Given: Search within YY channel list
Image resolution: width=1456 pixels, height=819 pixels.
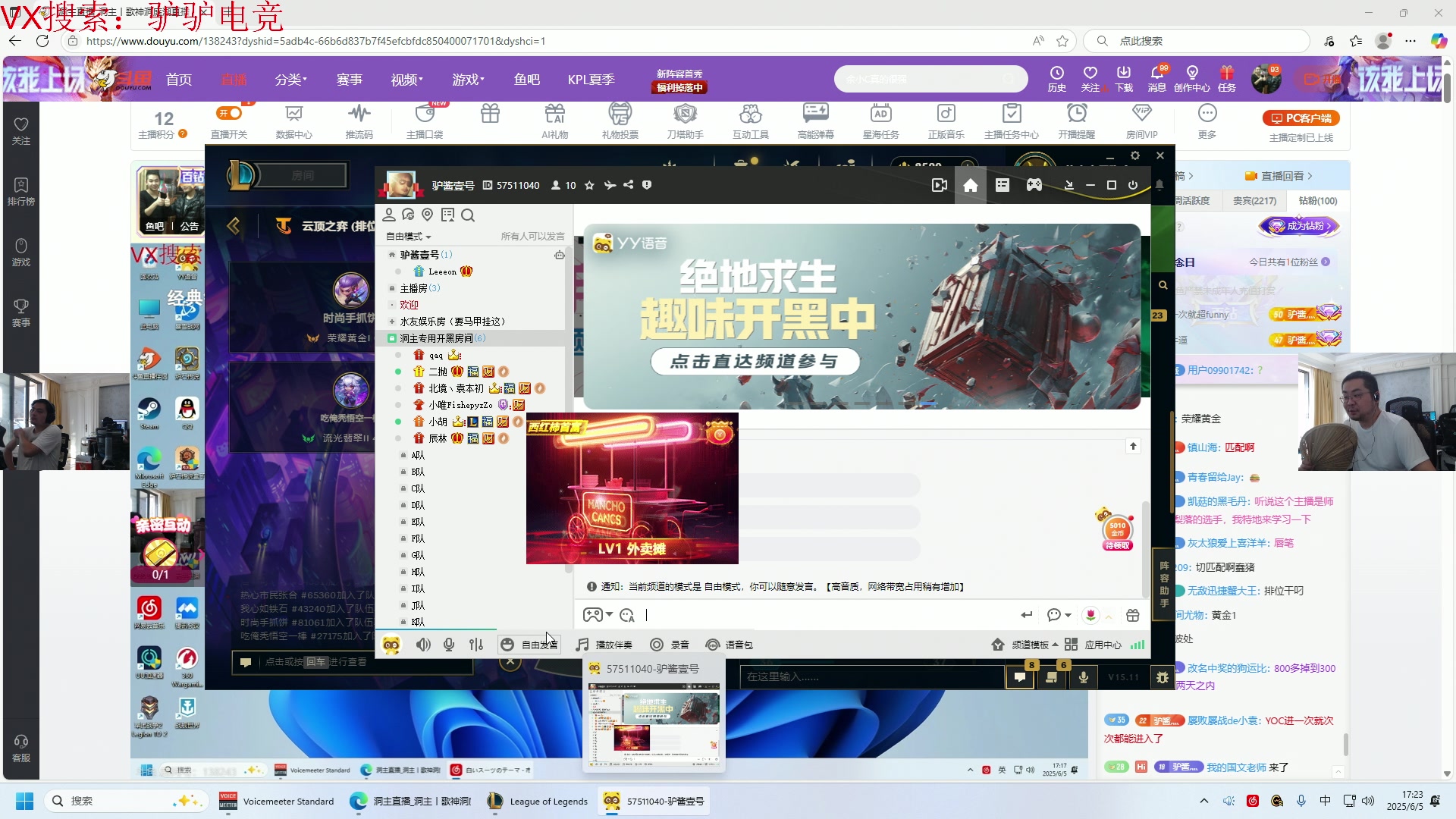Looking at the screenshot, I should point(468,215).
